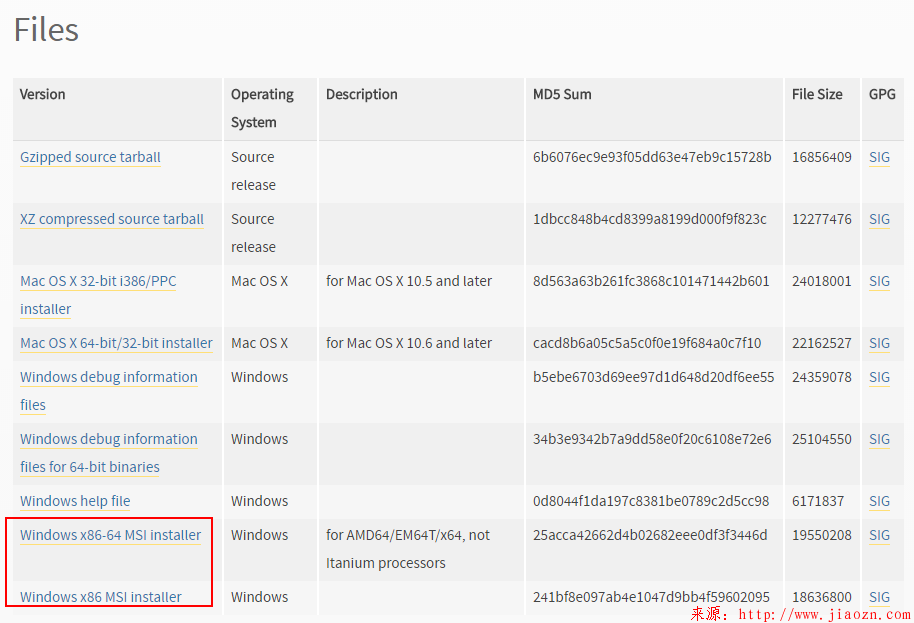Click SIG for Mac OS X 64-bit/32-bit installer
This screenshot has width=914, height=623.
pyautogui.click(x=879, y=343)
